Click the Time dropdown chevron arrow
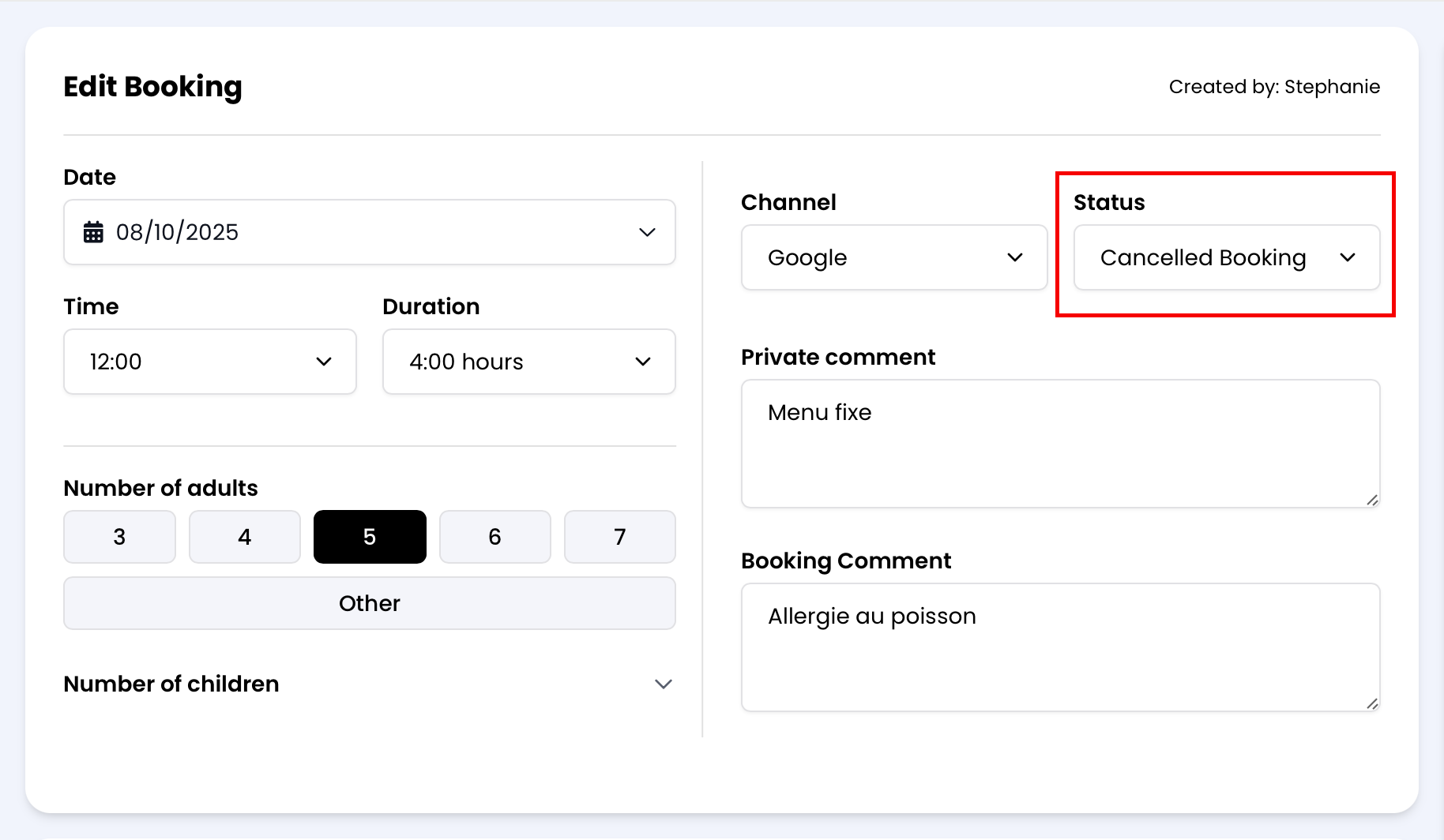This screenshot has width=1444, height=840. point(324,362)
